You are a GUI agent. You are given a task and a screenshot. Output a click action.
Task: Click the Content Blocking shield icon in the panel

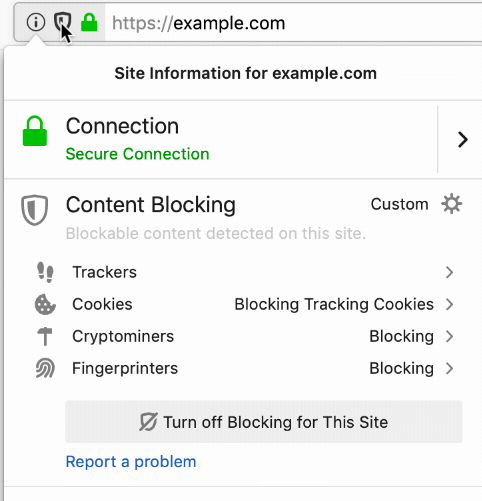click(35, 210)
